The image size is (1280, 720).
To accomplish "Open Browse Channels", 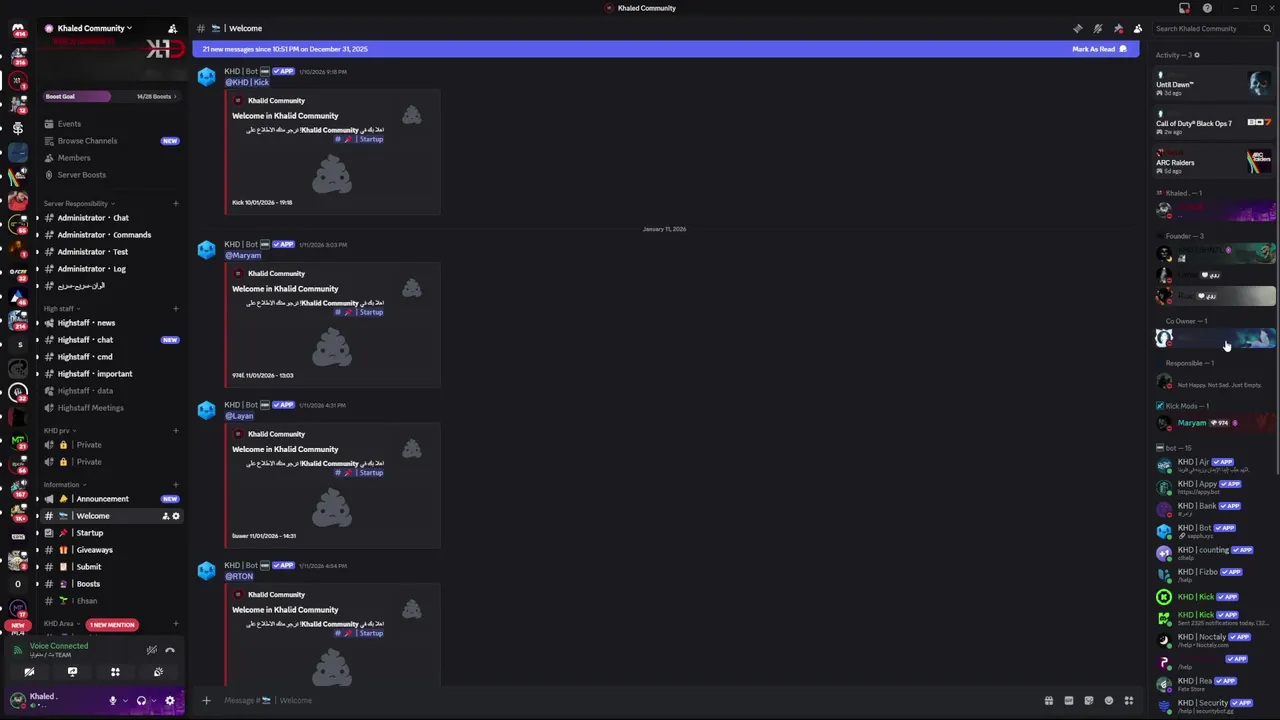I will click(x=110, y=141).
